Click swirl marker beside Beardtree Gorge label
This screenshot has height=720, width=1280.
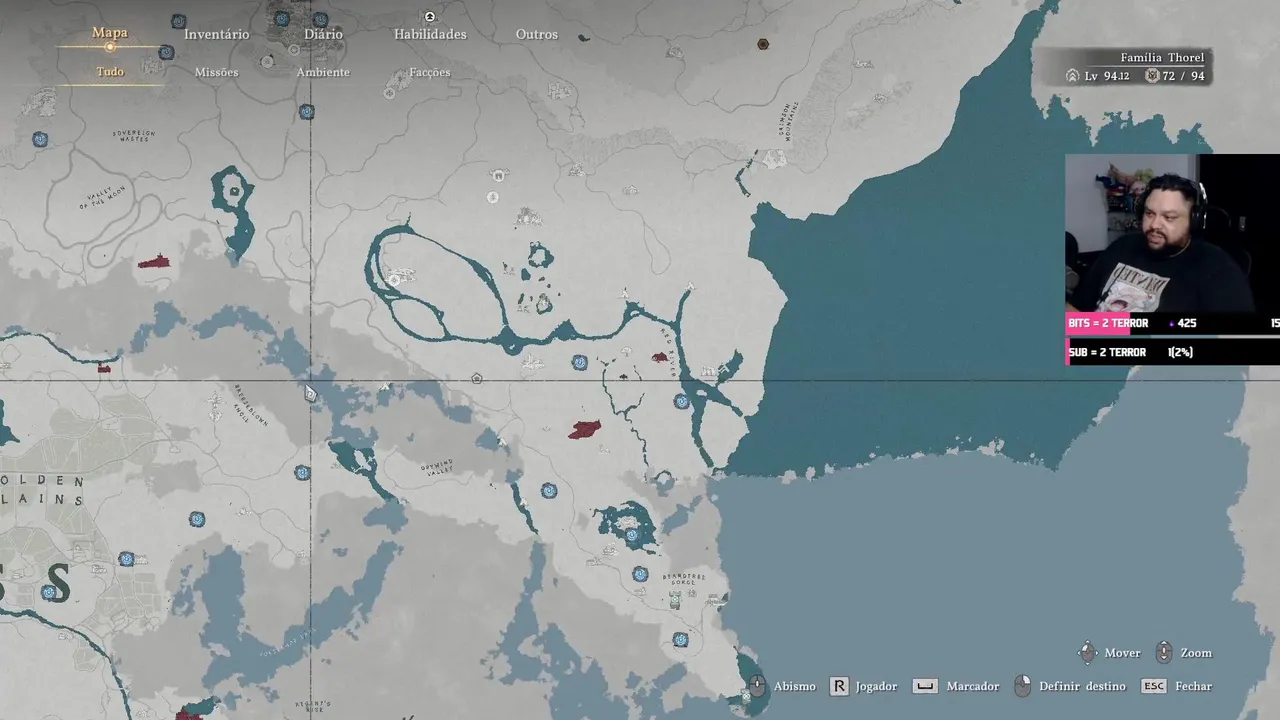[x=640, y=574]
